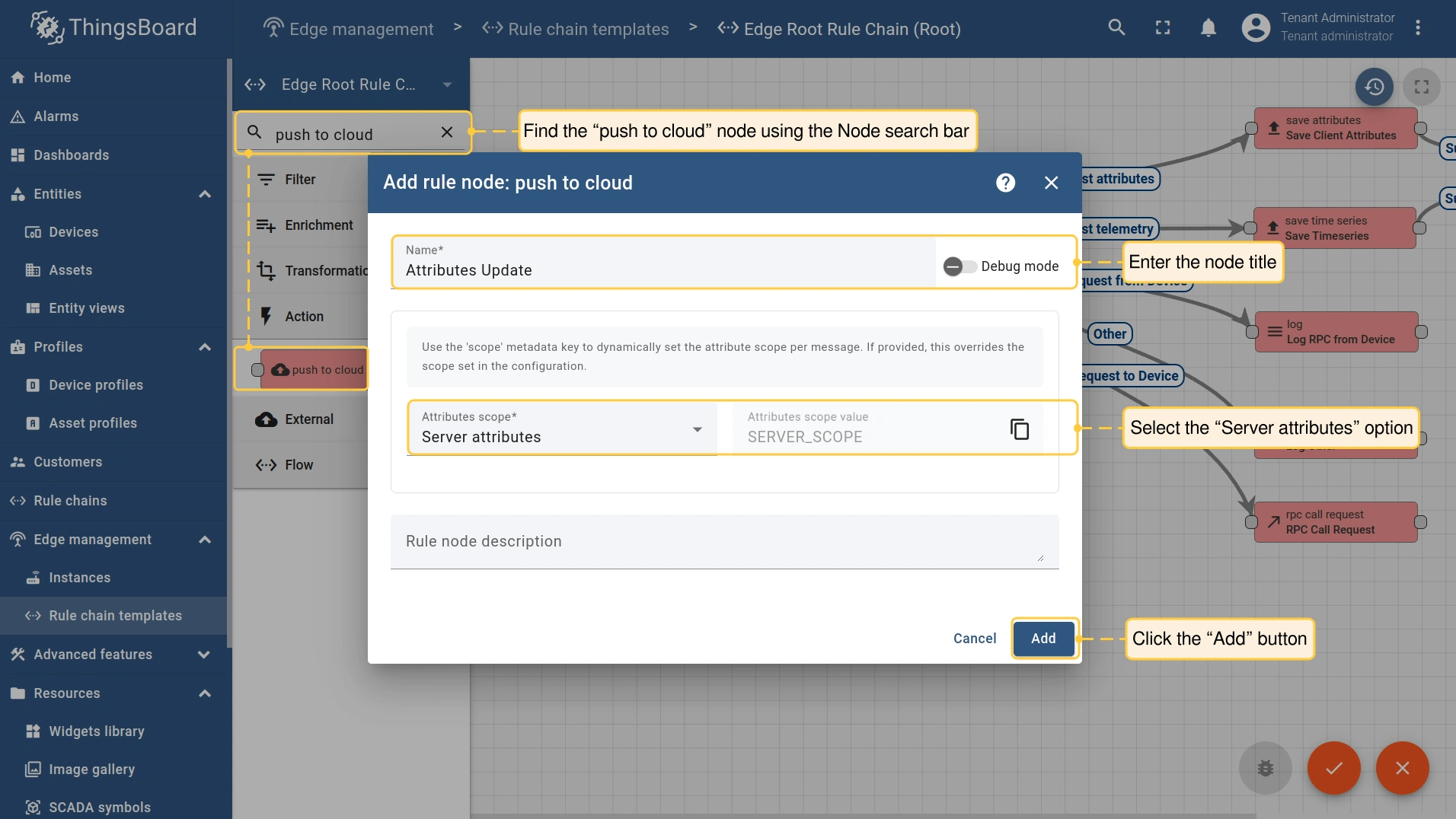
Task: Expand Advanced features section
Action: tap(204, 655)
